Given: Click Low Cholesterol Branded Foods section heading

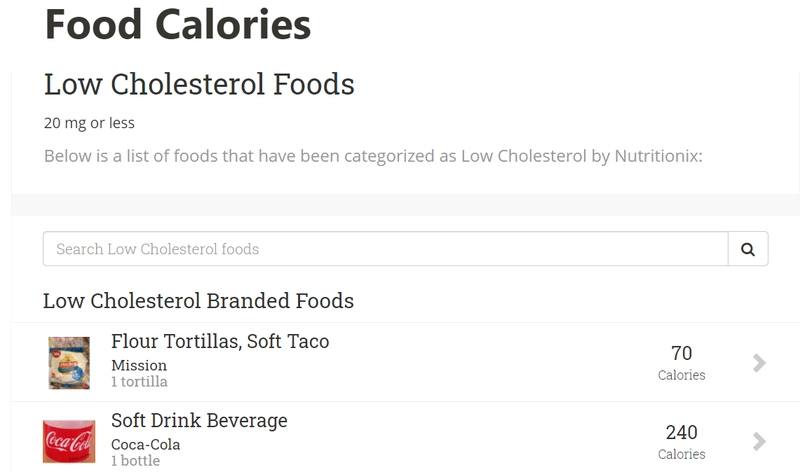Looking at the screenshot, I should pyautogui.click(x=198, y=301).
